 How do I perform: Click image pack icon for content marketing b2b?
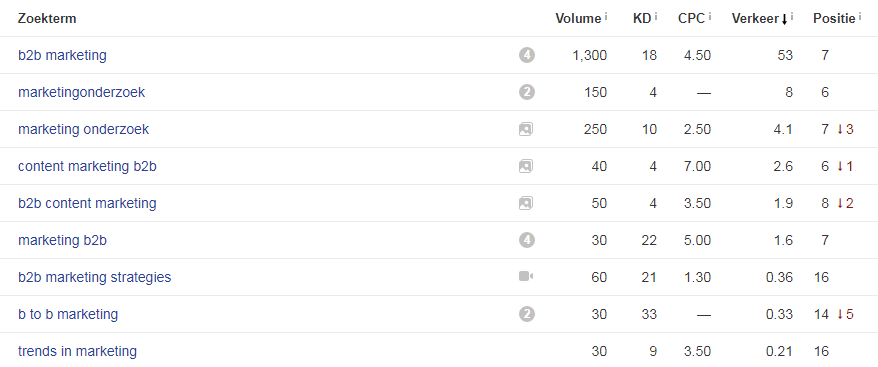click(525, 166)
